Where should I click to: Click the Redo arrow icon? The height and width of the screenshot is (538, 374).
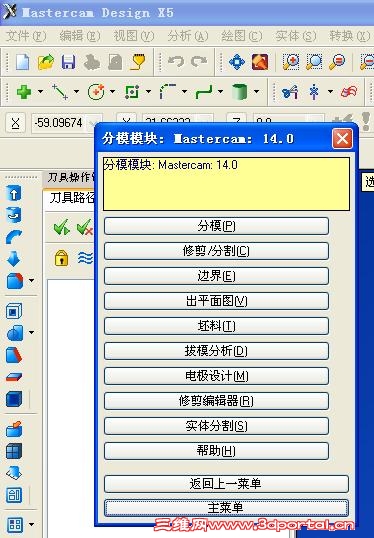[x=199, y=62]
